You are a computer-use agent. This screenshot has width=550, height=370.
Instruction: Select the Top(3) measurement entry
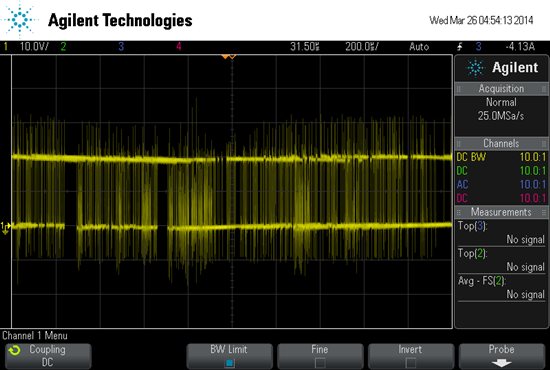coord(501,233)
